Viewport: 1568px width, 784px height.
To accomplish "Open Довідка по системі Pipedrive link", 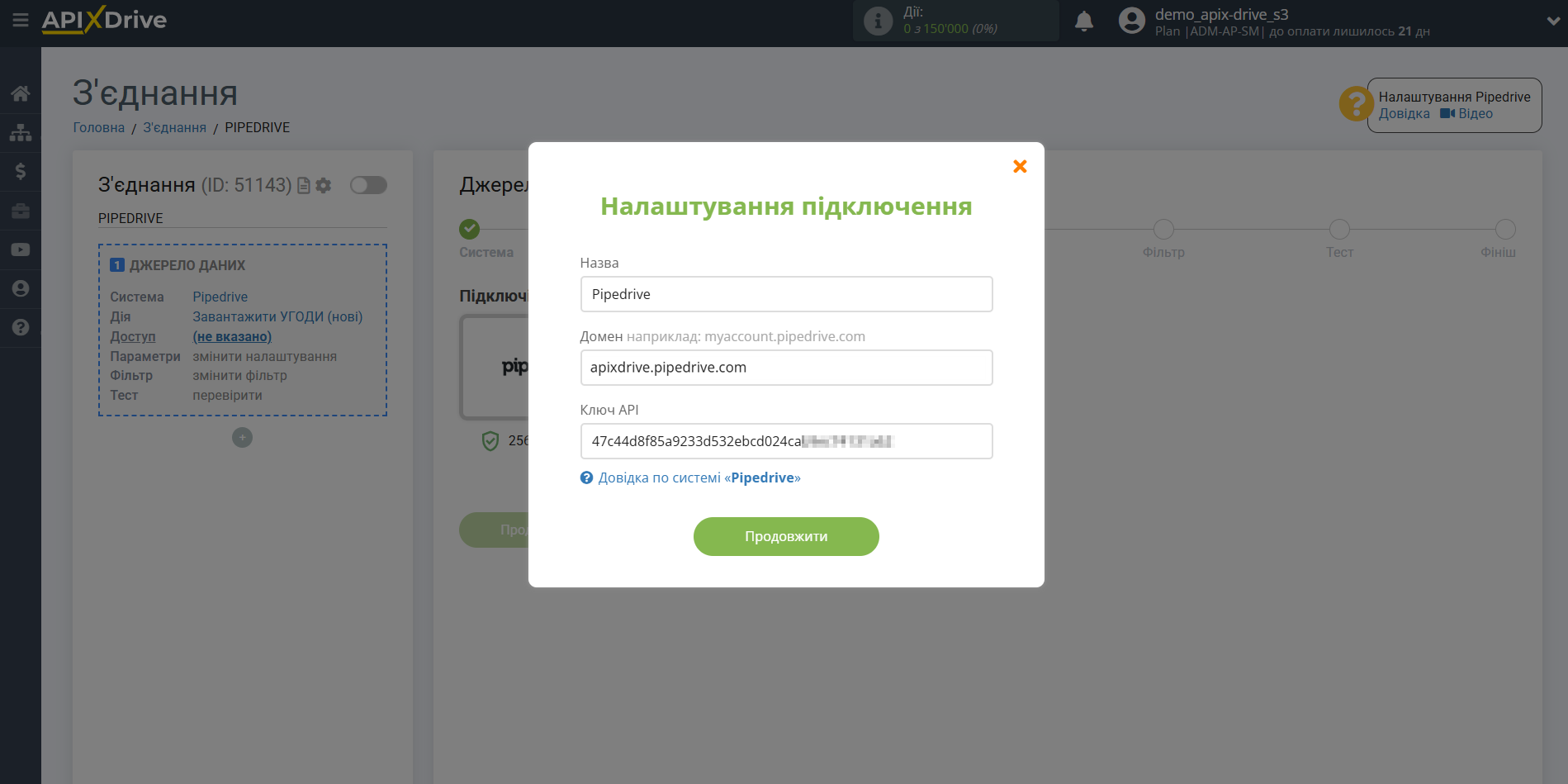I will [x=690, y=478].
